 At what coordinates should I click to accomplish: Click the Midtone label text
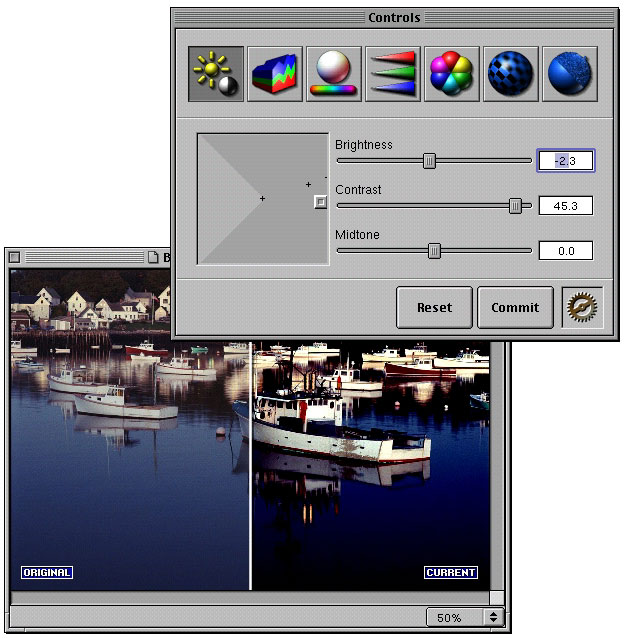coord(357,235)
